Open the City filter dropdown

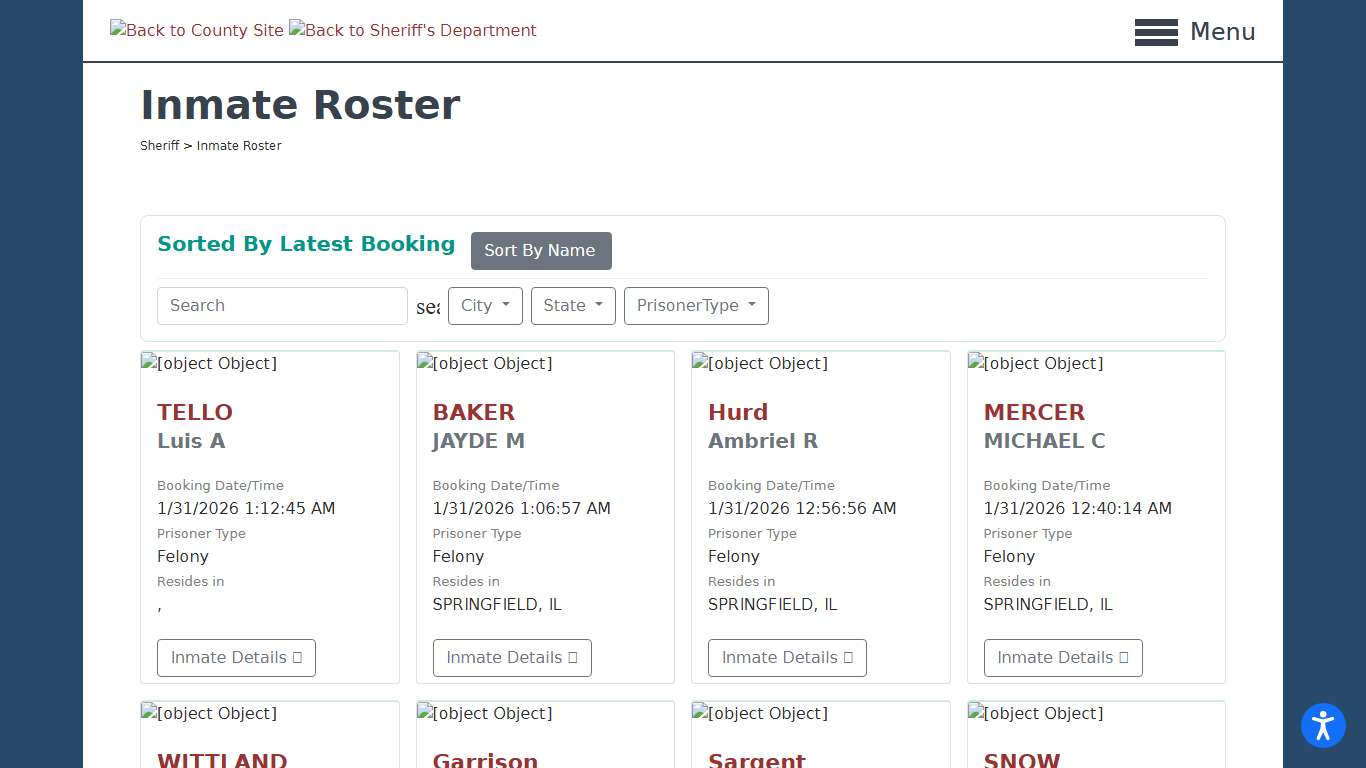pyautogui.click(x=485, y=306)
